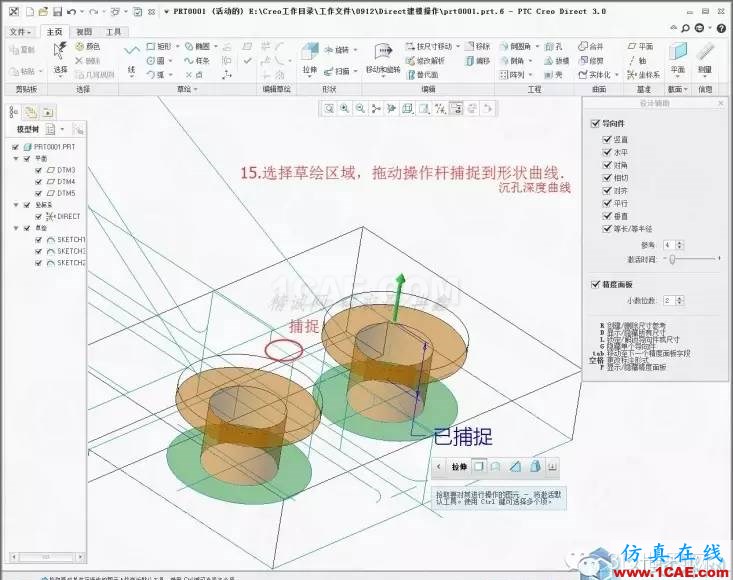Open the 文件 menu
Screen dimensions: 733x580
(x=20, y=32)
